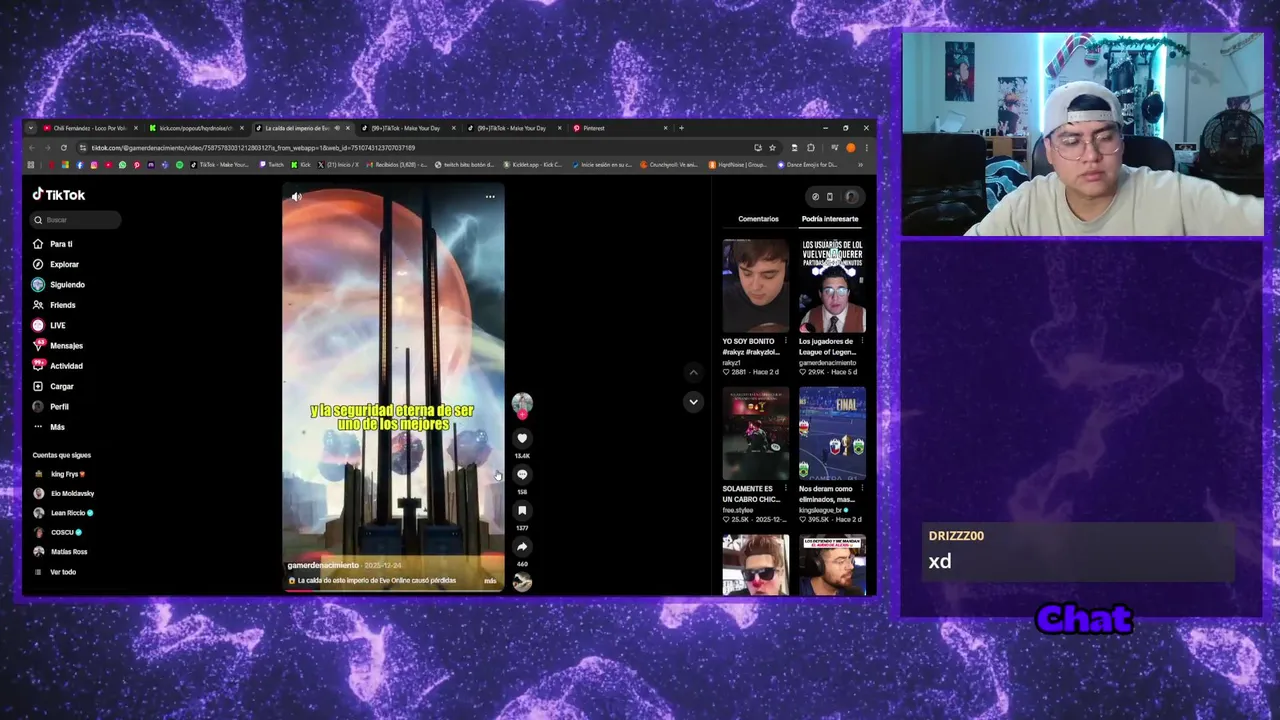Click the coin icon in top pill
The height and width of the screenshot is (720, 1280).
pos(815,197)
